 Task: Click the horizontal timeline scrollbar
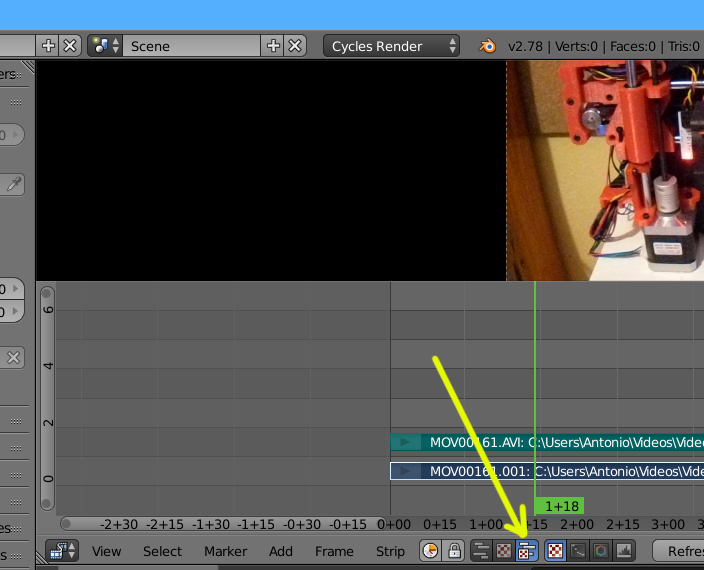pos(223,524)
